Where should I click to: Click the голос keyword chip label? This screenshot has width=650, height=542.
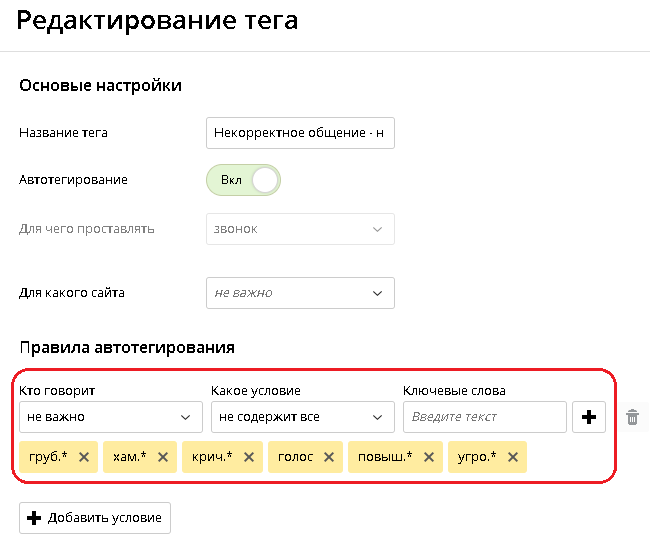pos(296,457)
